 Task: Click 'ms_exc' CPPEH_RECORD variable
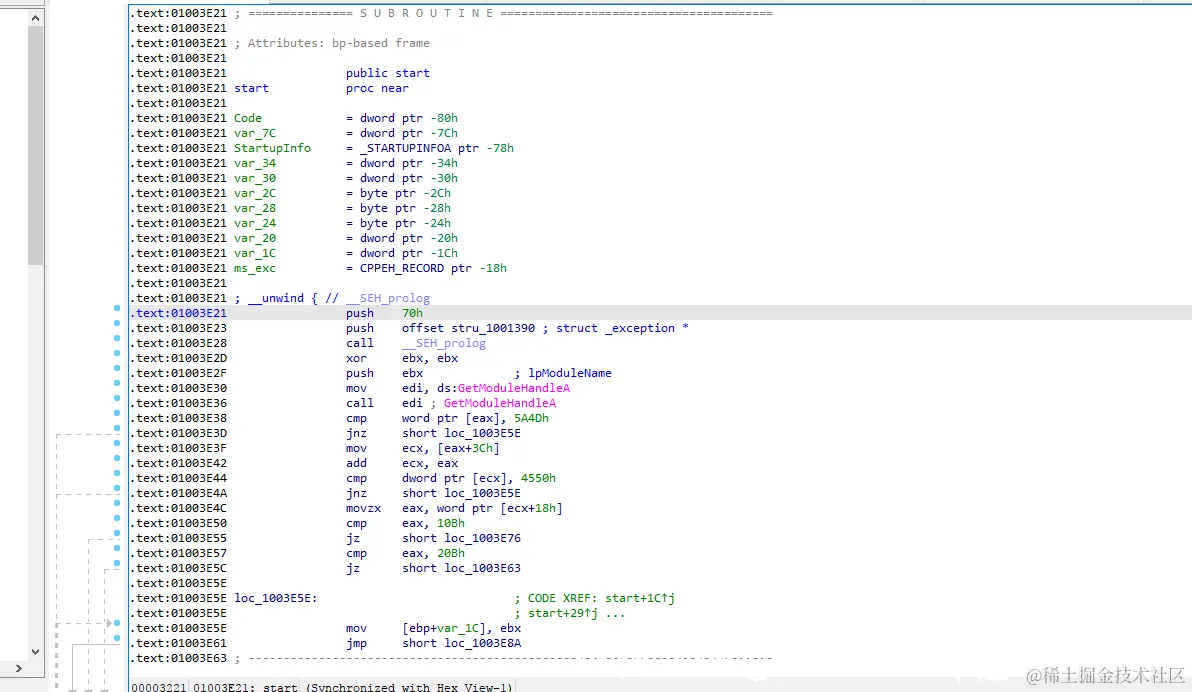255,268
